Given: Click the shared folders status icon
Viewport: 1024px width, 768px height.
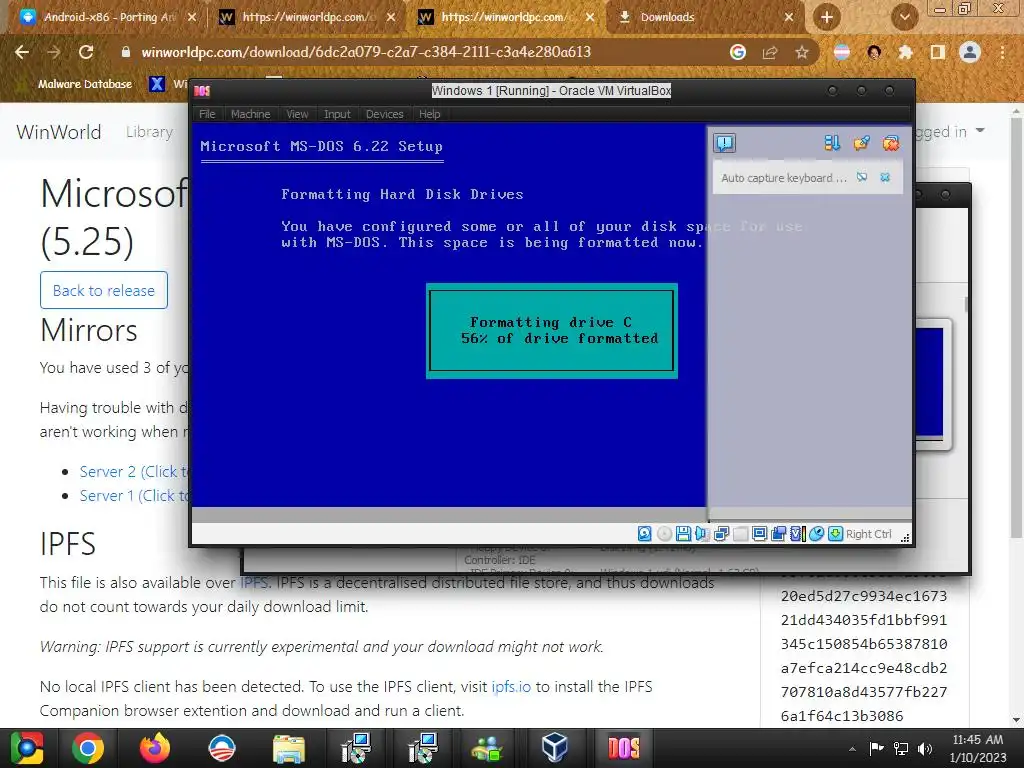Looking at the screenshot, I should click(778, 534).
